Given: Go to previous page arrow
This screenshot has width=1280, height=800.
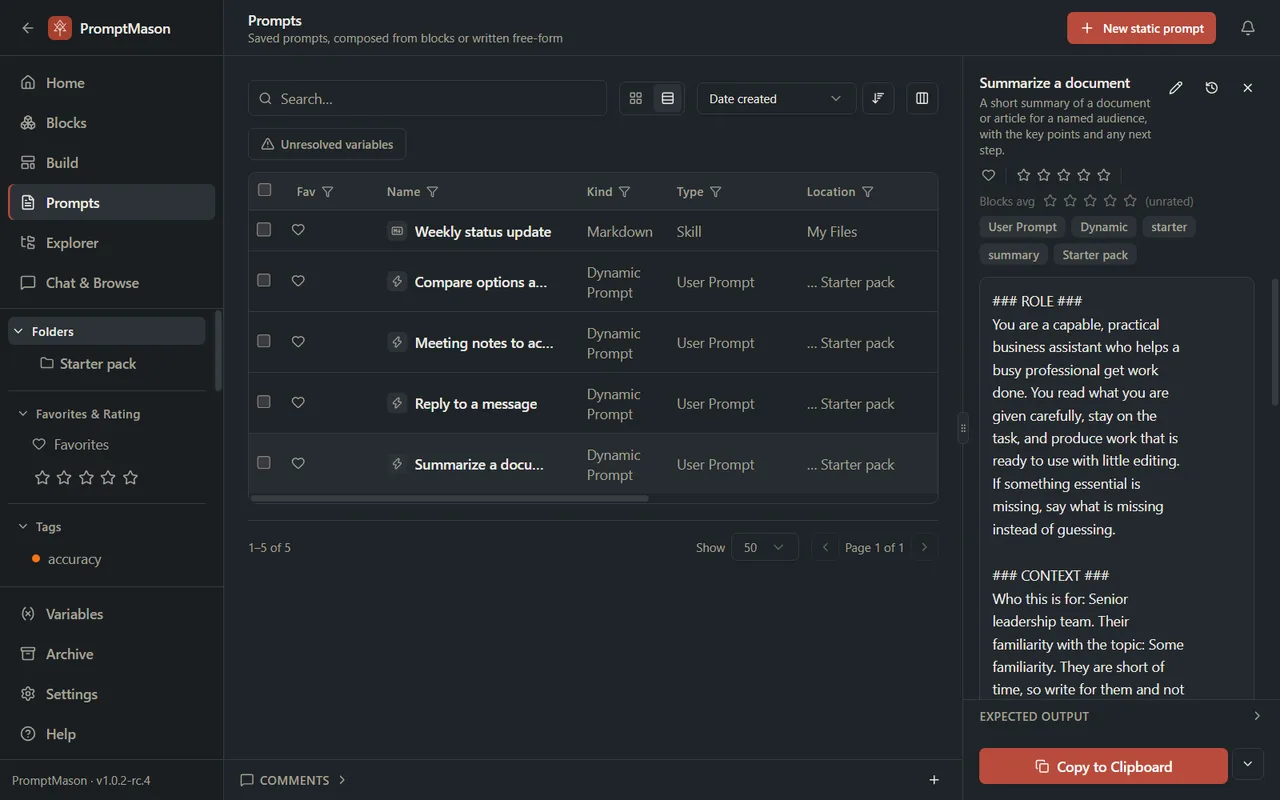Looking at the screenshot, I should tap(825, 547).
